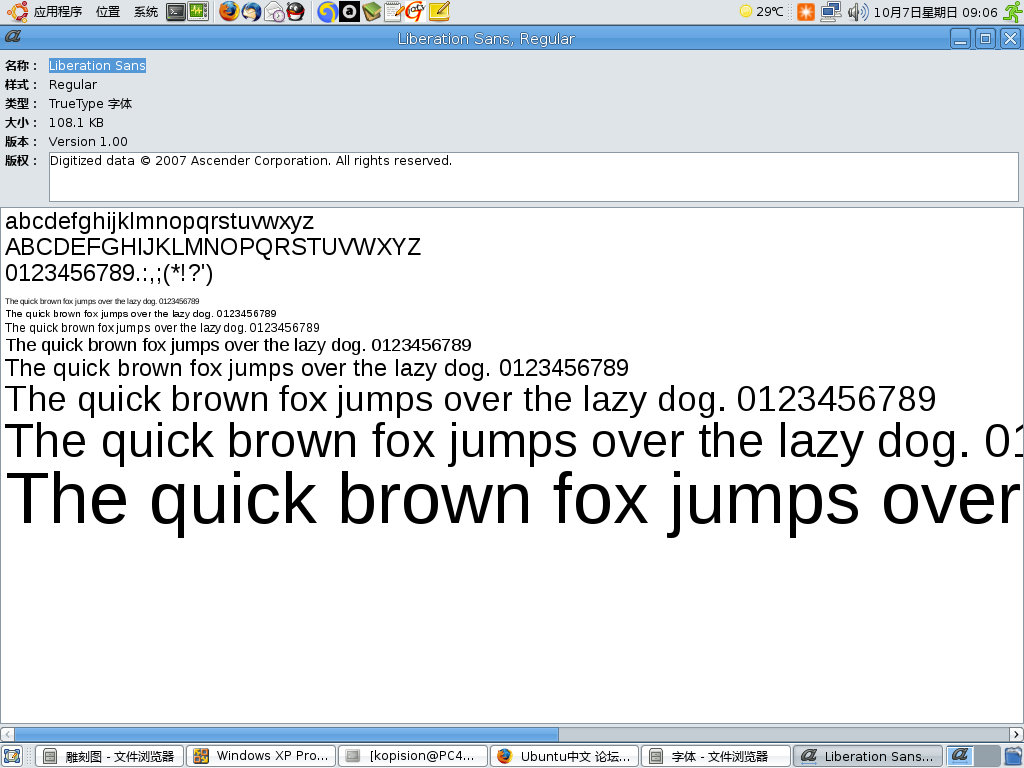This screenshot has height=768, width=1024.
Task: Click the volume speaker icon
Action: pyautogui.click(x=857, y=12)
